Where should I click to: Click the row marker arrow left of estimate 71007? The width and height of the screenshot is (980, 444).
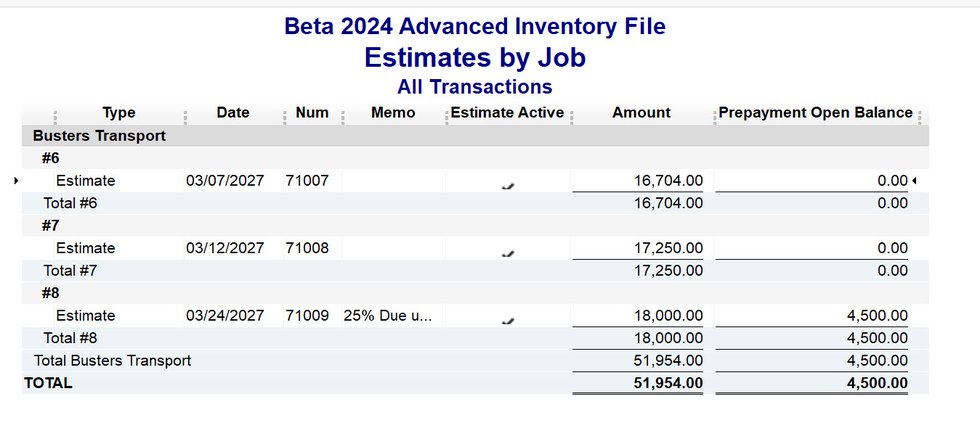[x=16, y=181]
